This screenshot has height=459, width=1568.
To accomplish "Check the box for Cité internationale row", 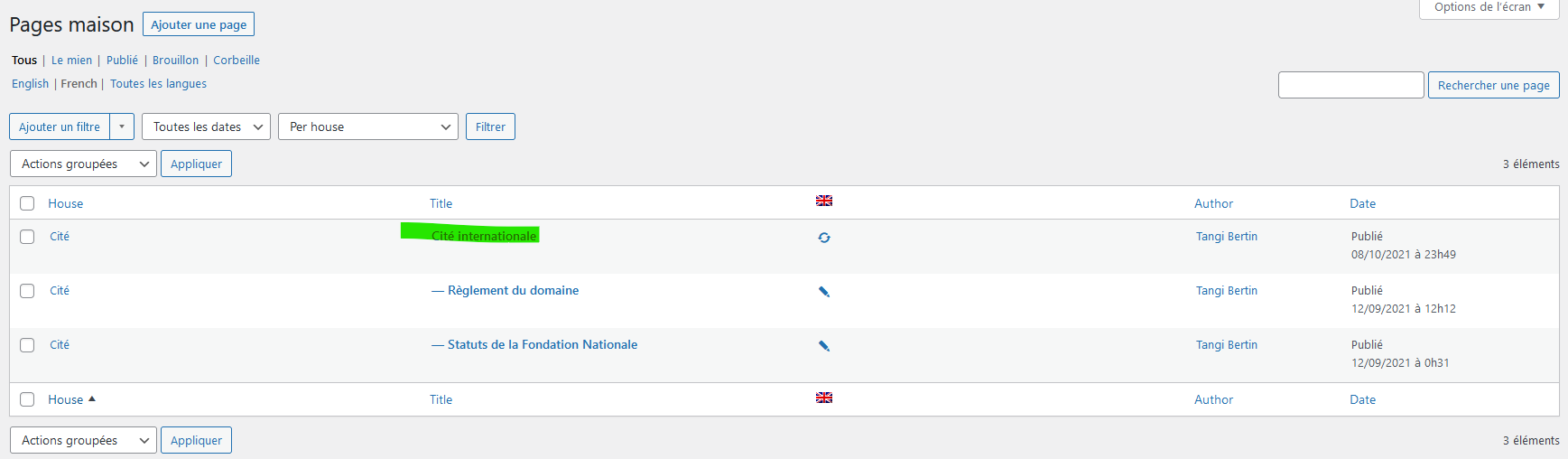I will coord(27,237).
